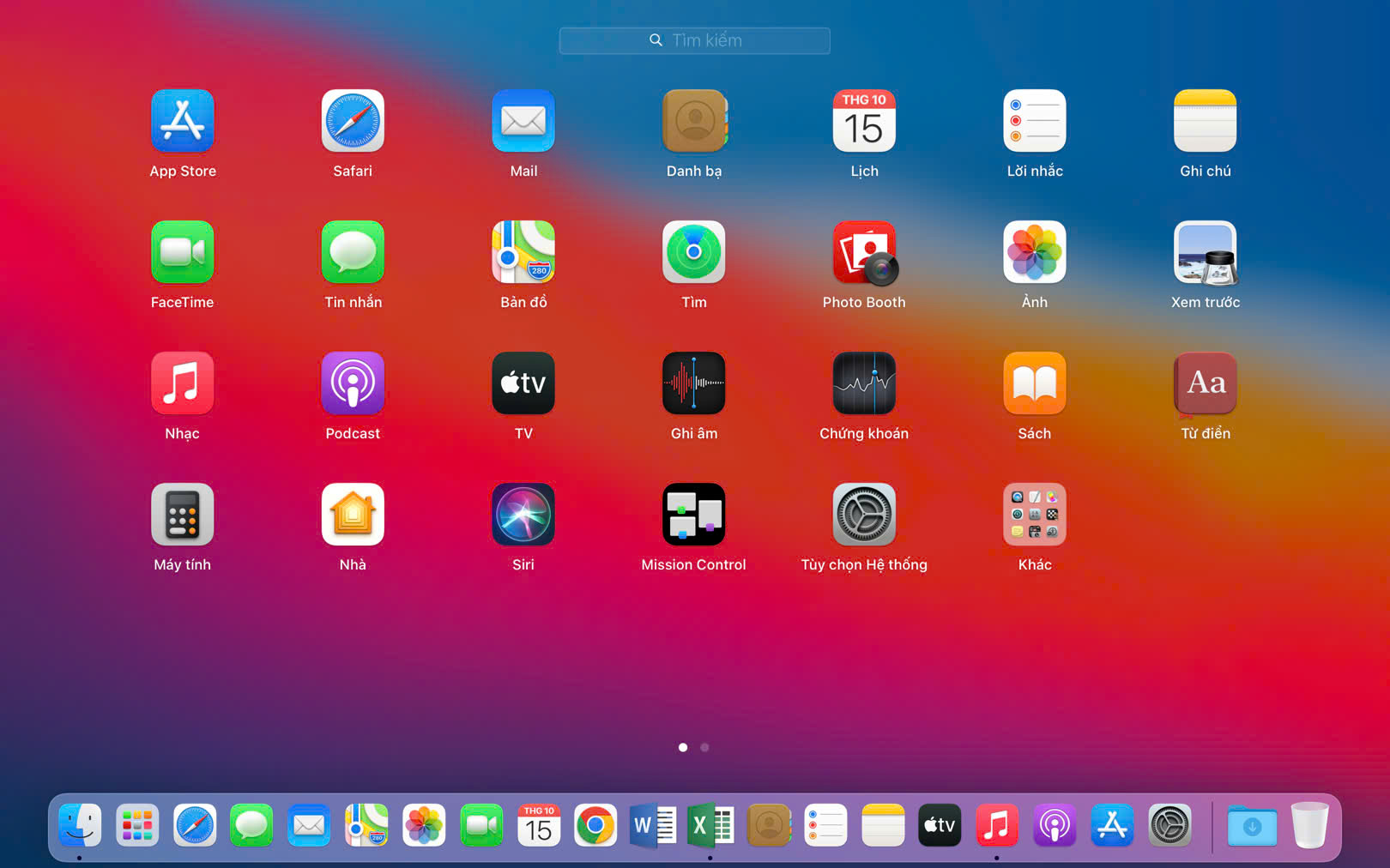Open the Downloads folder in Dock

(x=1252, y=826)
